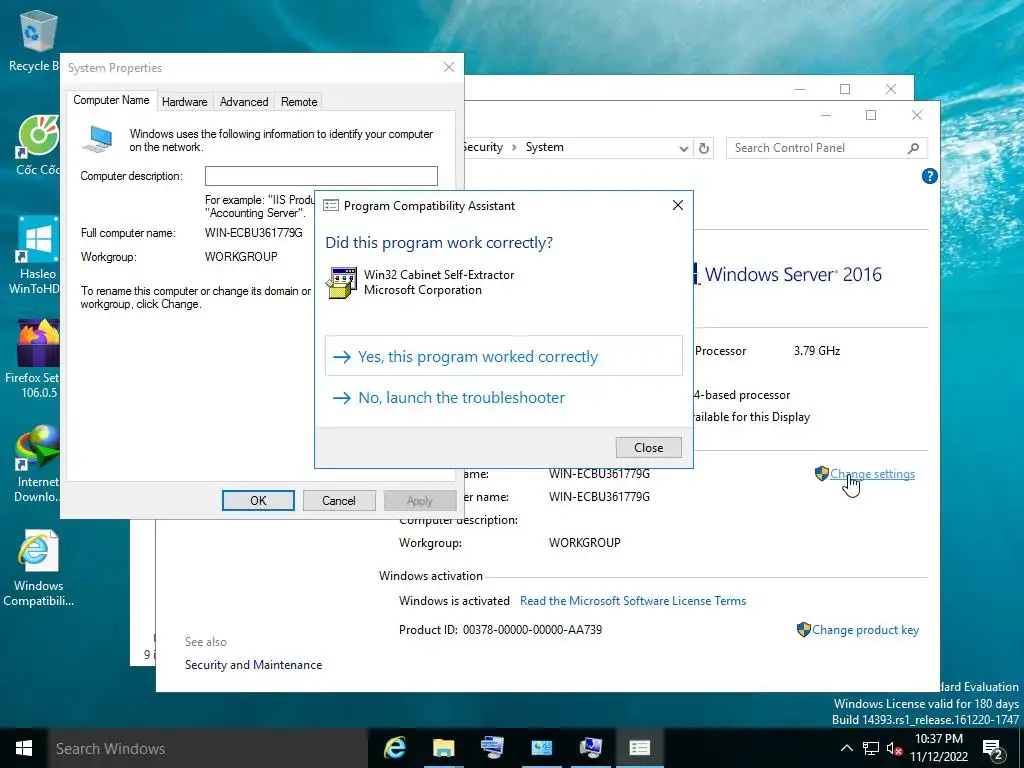Open the Cốc Cốc browser desktop icon
The width and height of the screenshot is (1024, 768).
click(x=37, y=145)
